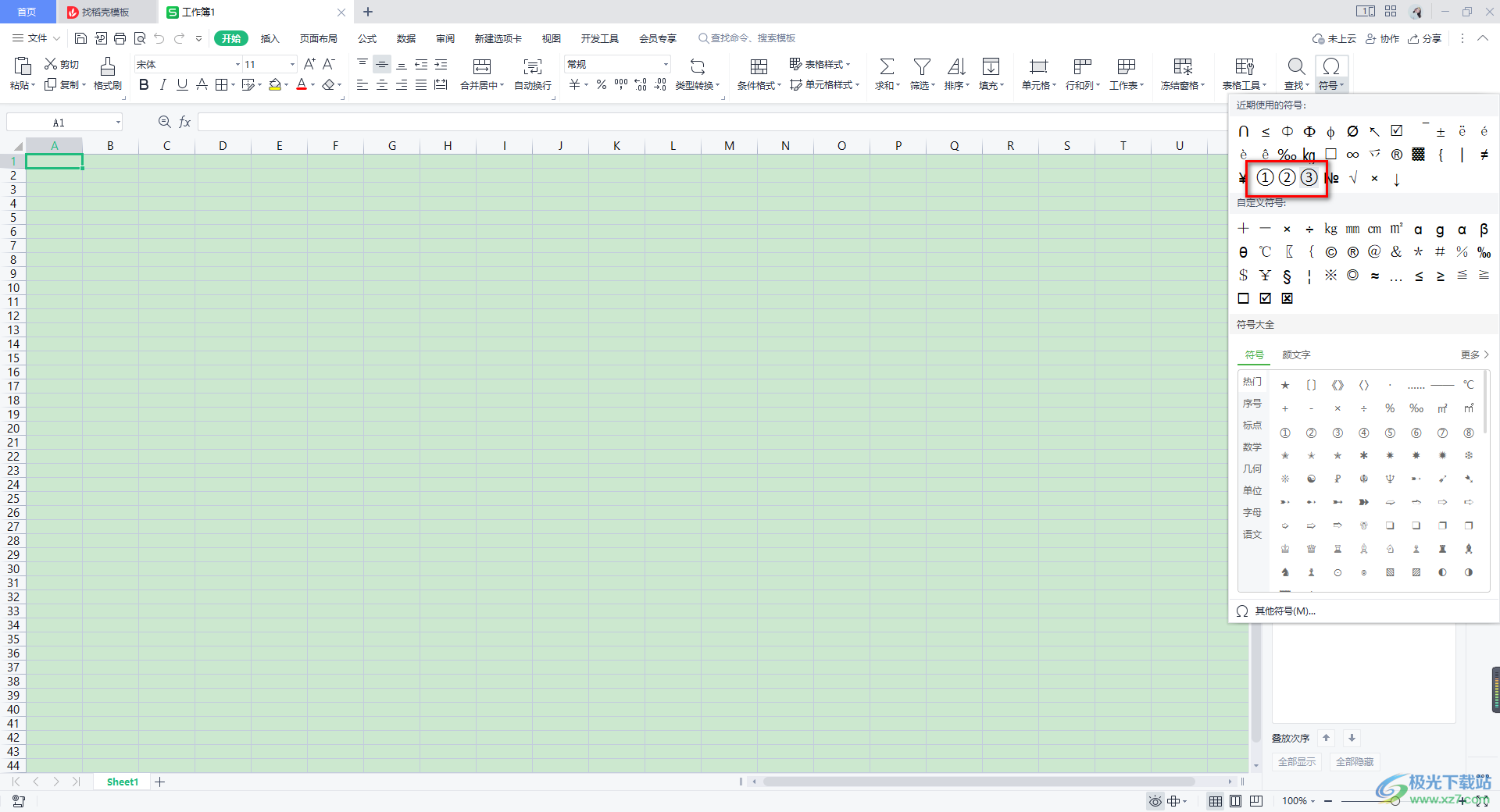Toggle eye protection mode in status bar

click(x=1155, y=801)
